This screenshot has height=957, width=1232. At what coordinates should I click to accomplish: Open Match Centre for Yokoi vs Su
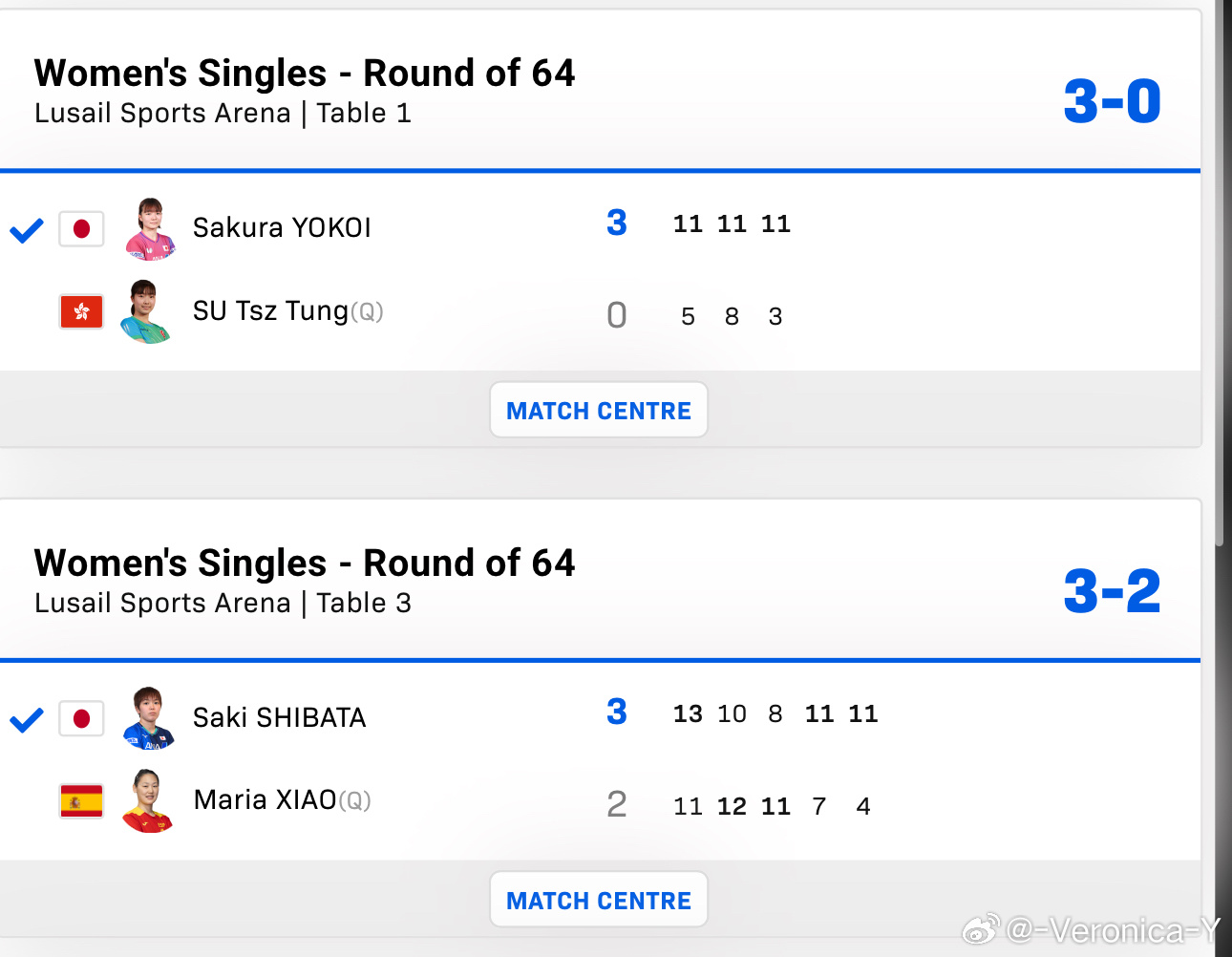coord(599,411)
